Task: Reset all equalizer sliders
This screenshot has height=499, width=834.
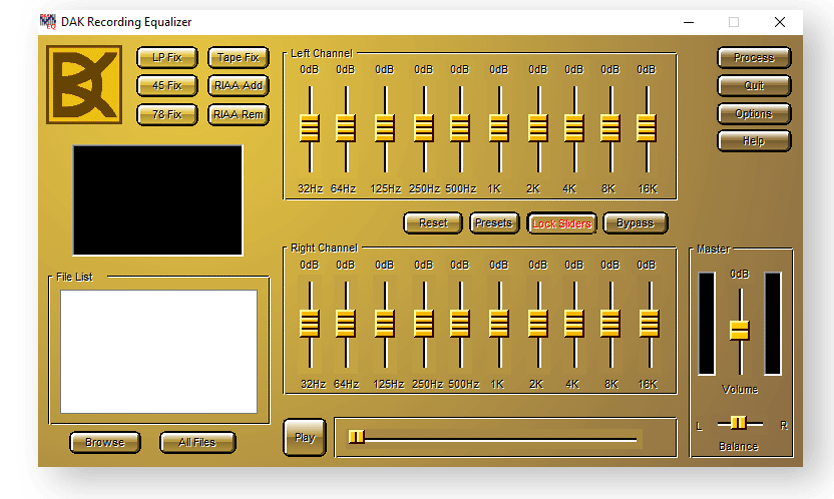Action: click(x=433, y=223)
